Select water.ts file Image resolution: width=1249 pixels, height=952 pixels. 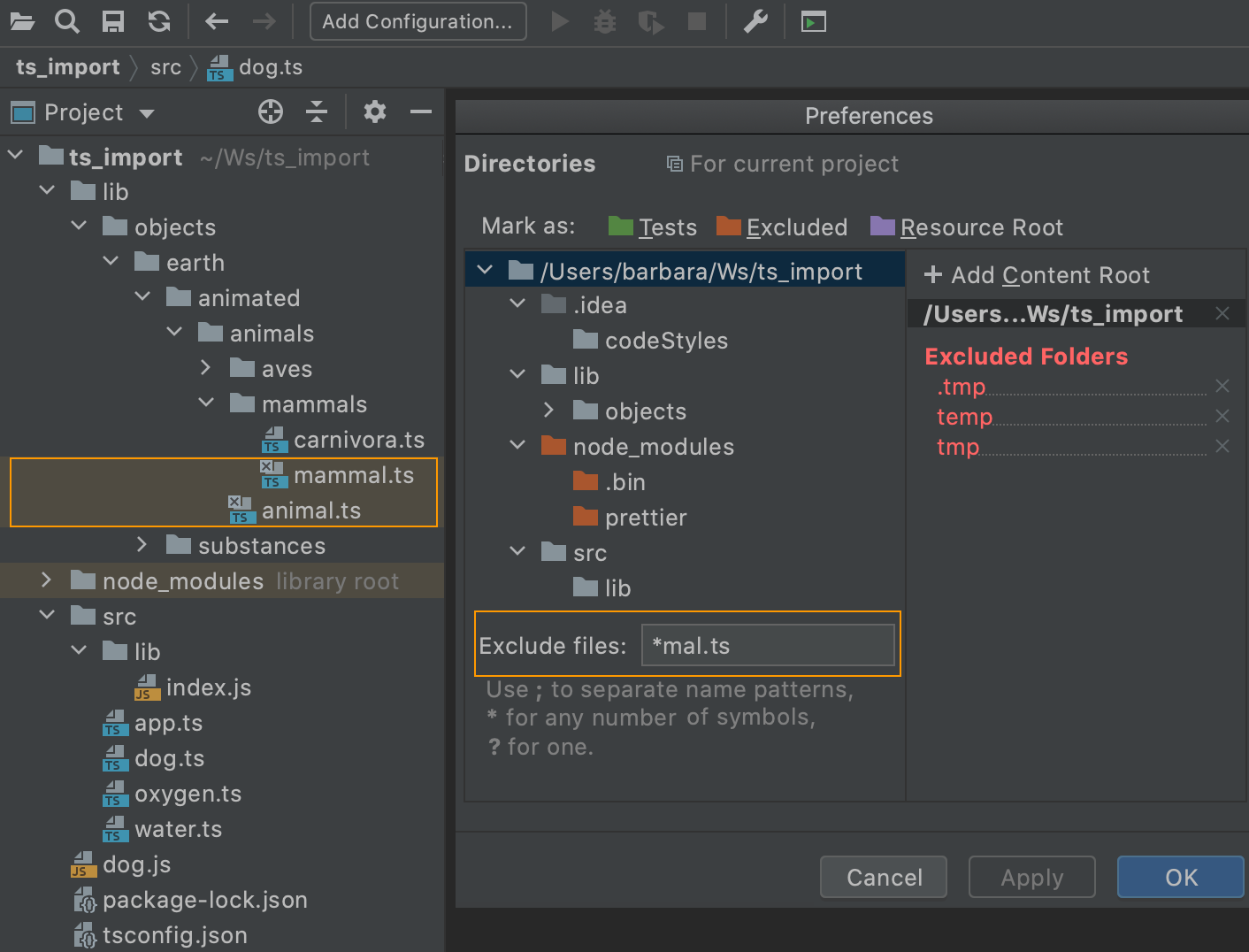pos(163,829)
